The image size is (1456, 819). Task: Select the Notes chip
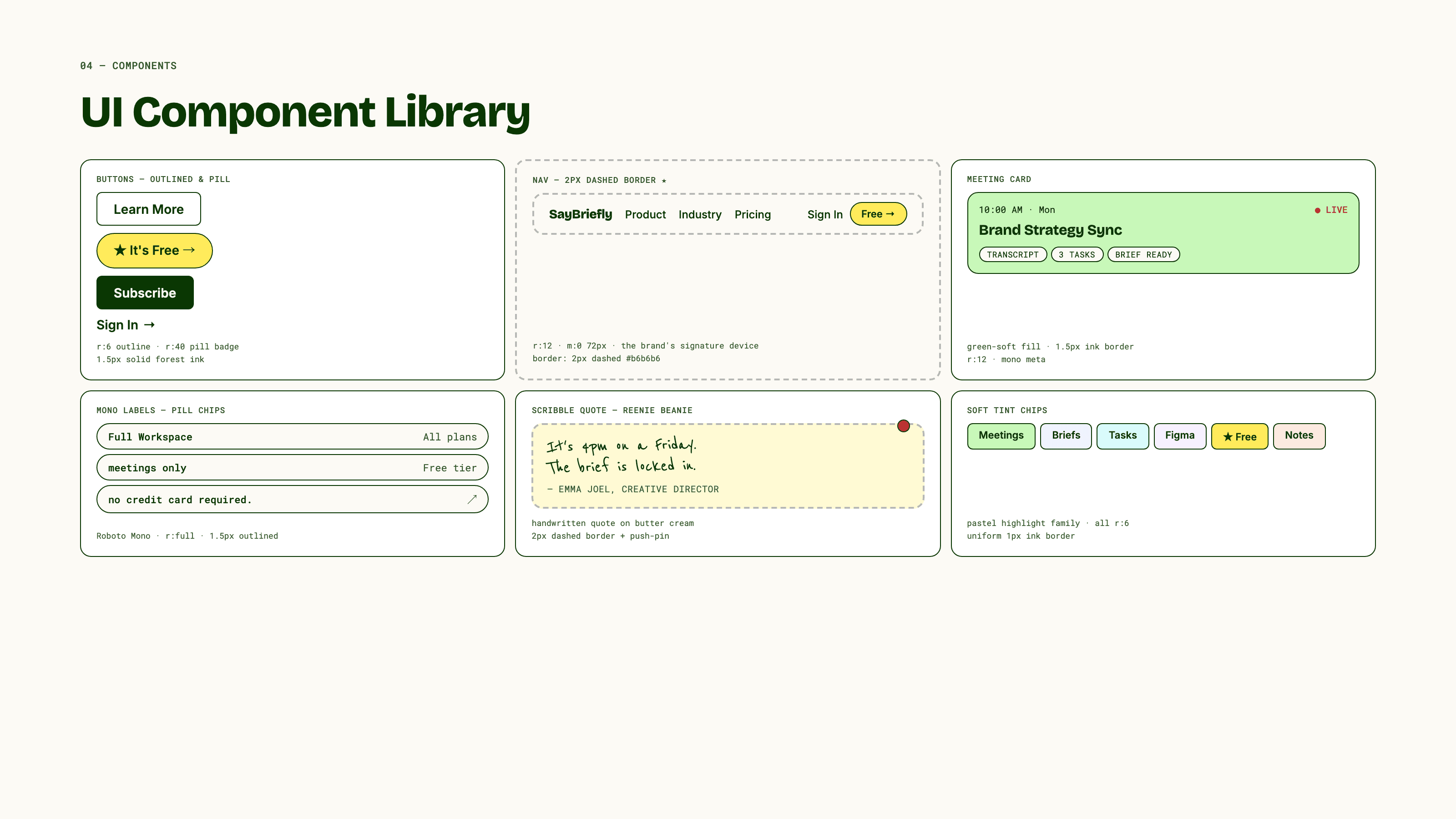pos(1299,436)
